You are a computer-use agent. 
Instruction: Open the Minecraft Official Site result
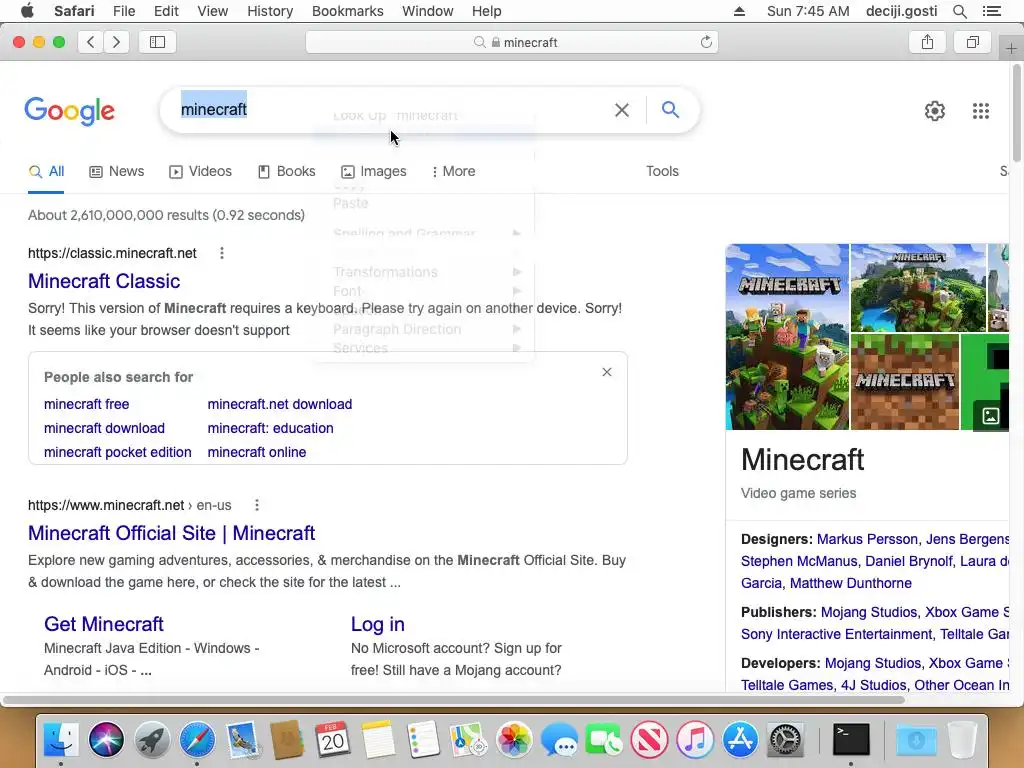pos(171,533)
